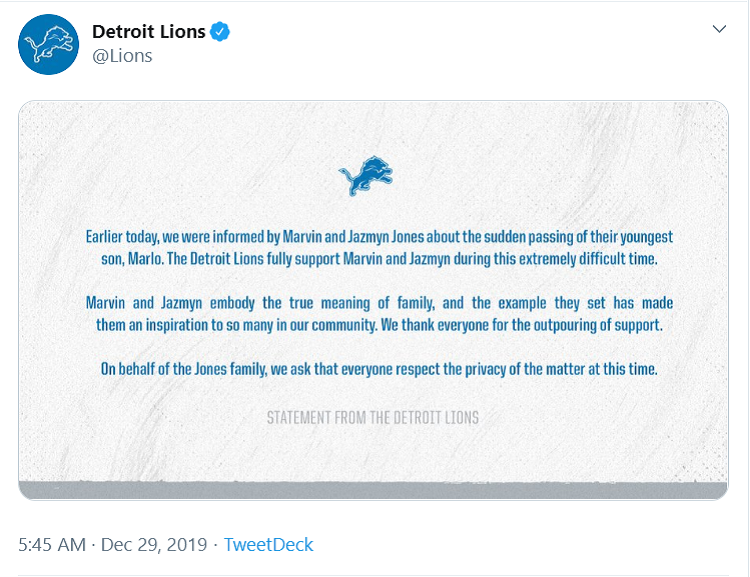Click the sentence 'On behalf of the Jones family'
The width and height of the screenshot is (750, 577).
379,369
